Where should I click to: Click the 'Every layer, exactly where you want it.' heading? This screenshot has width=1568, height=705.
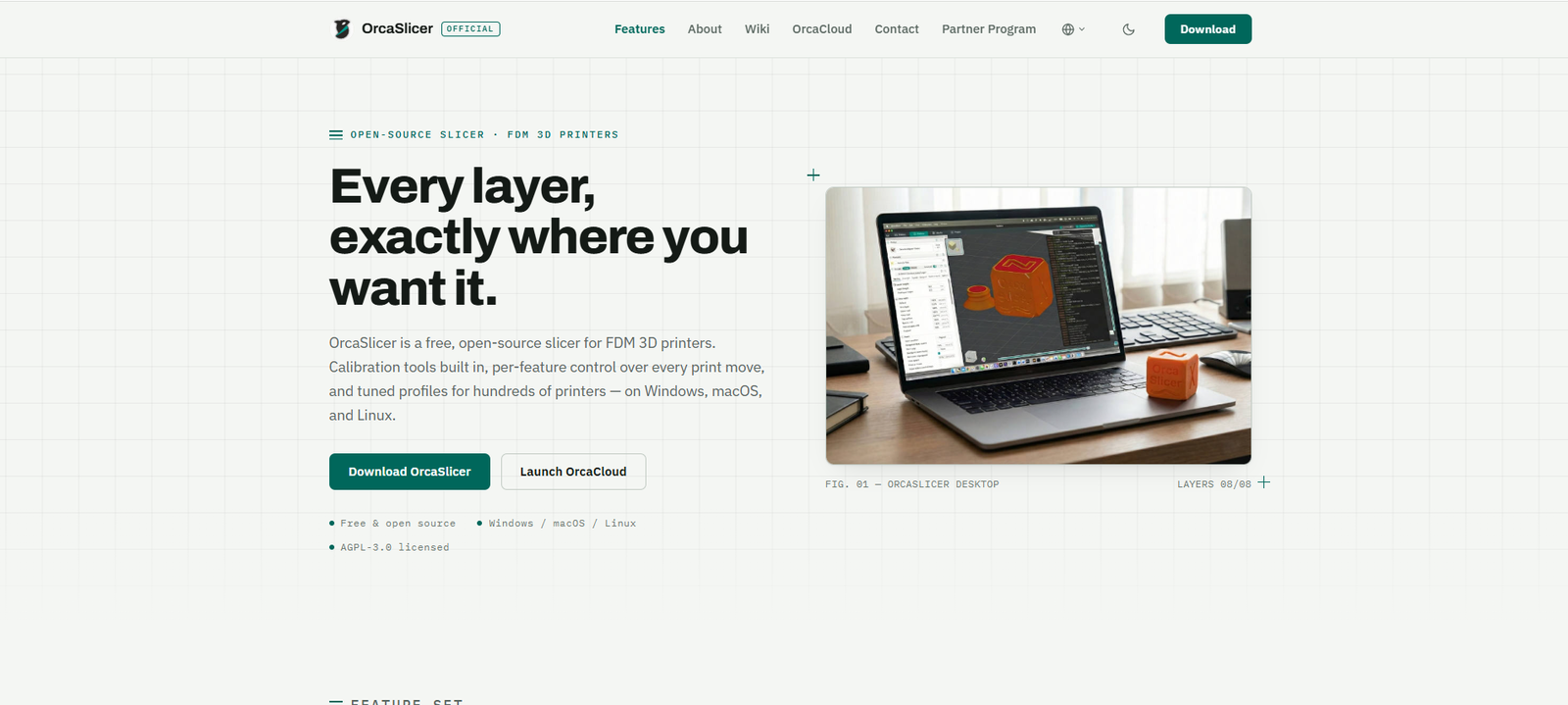tap(538, 237)
